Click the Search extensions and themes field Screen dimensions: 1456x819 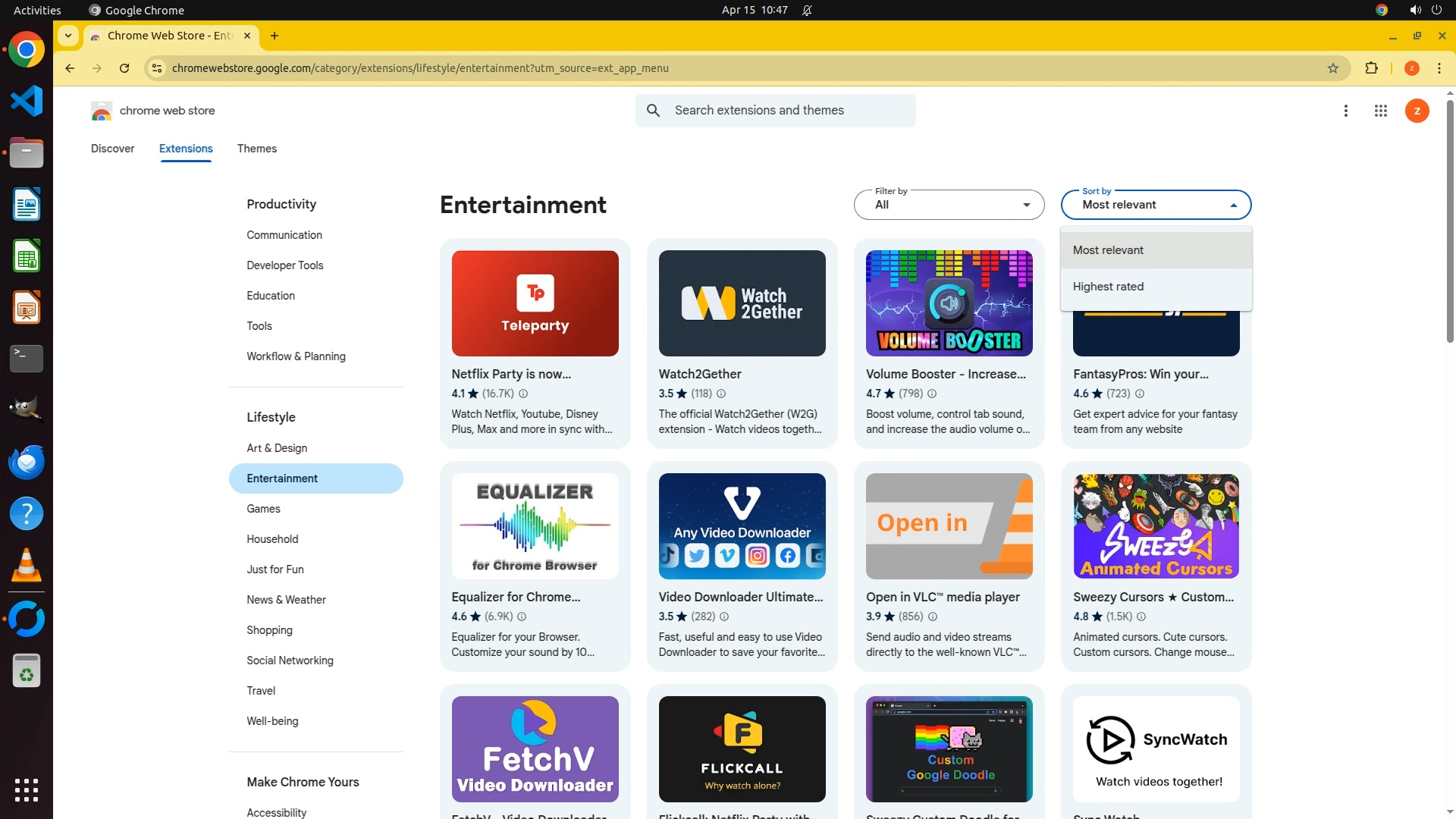tap(789, 111)
